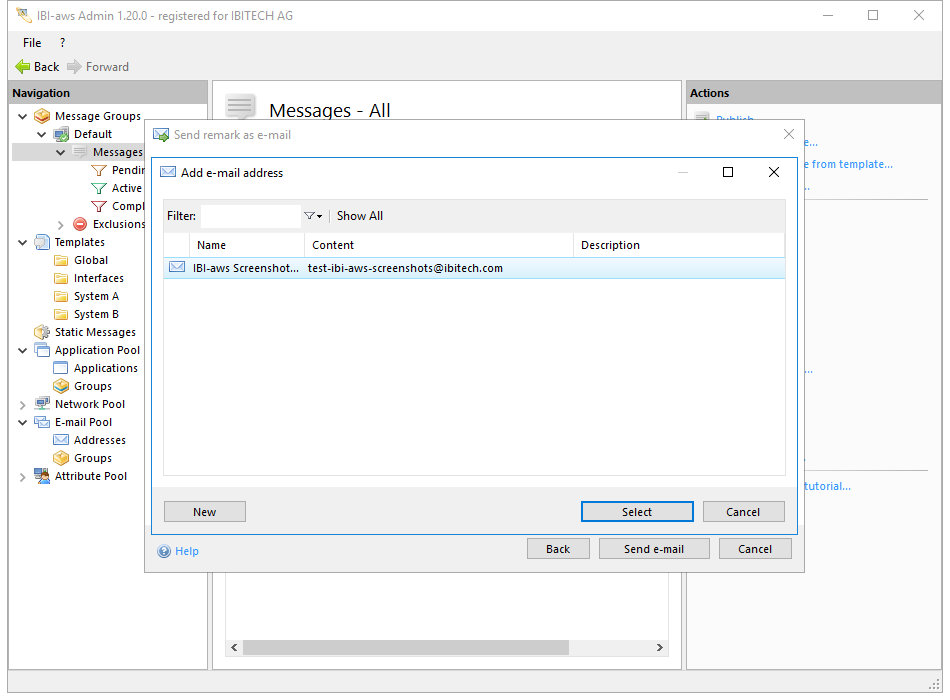The height and width of the screenshot is (700, 950).
Task: Click the Attribute Pool icon
Action: pyautogui.click(x=42, y=476)
